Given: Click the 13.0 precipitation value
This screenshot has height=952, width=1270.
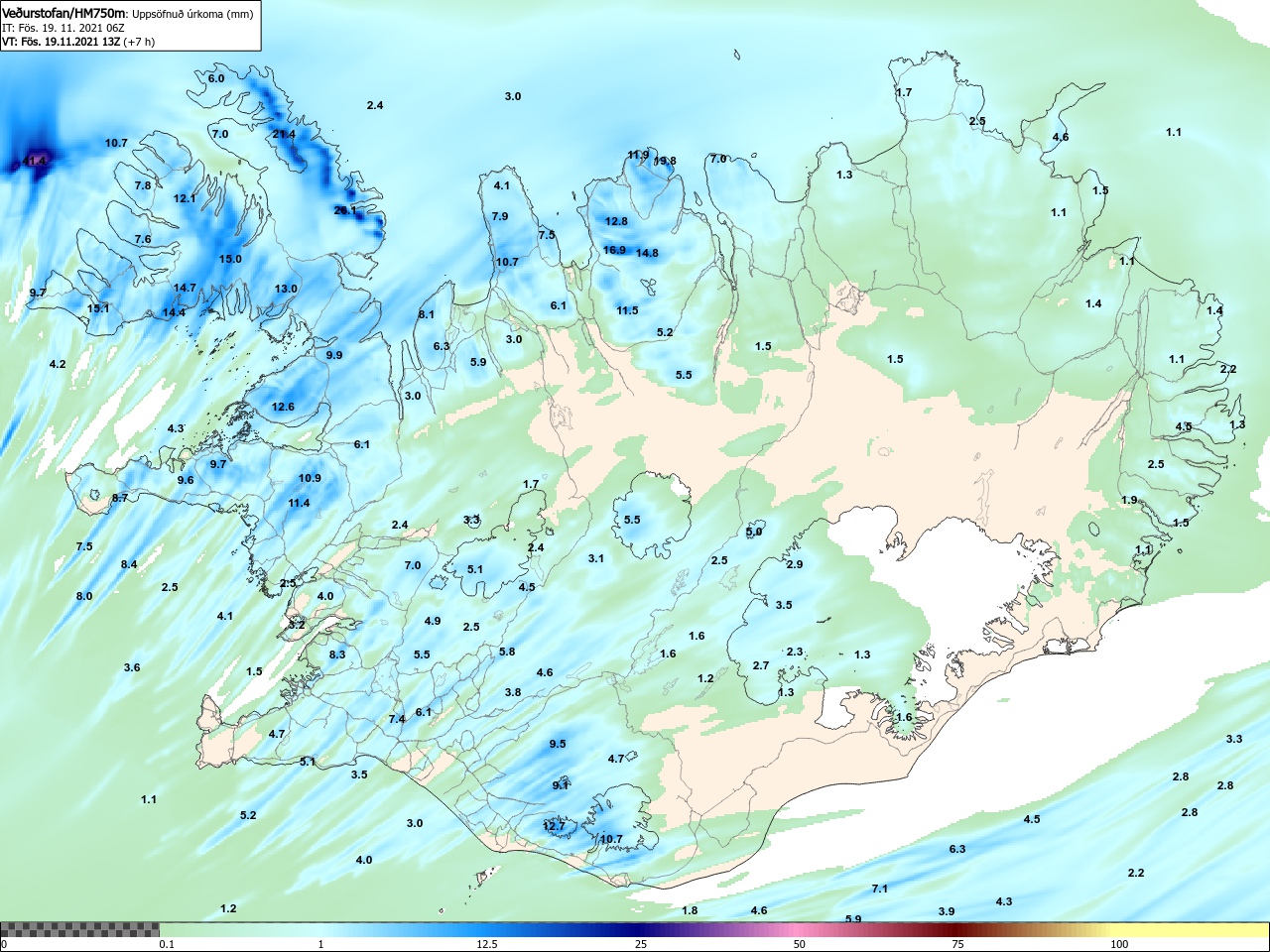Looking at the screenshot, I should pyautogui.click(x=286, y=289).
